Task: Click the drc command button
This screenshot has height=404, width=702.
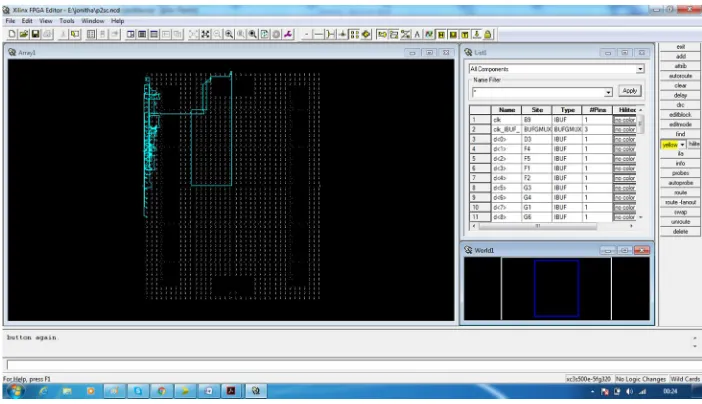Action: 681,105
